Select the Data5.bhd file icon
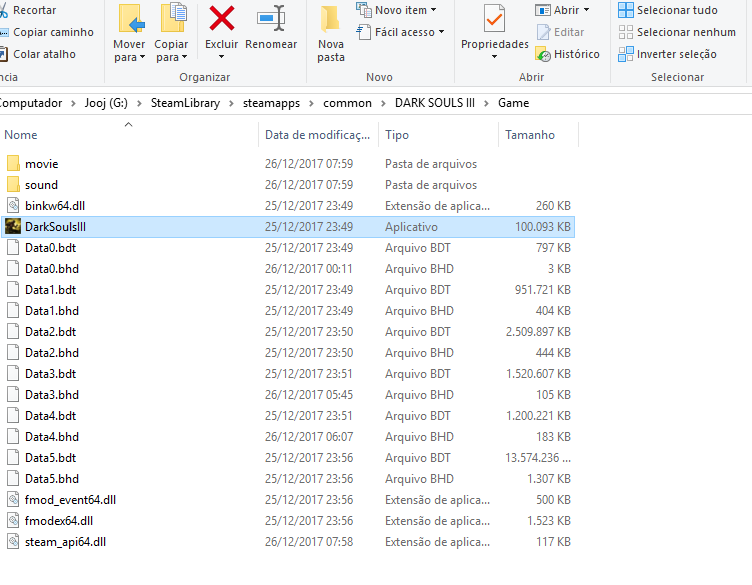 (13, 479)
